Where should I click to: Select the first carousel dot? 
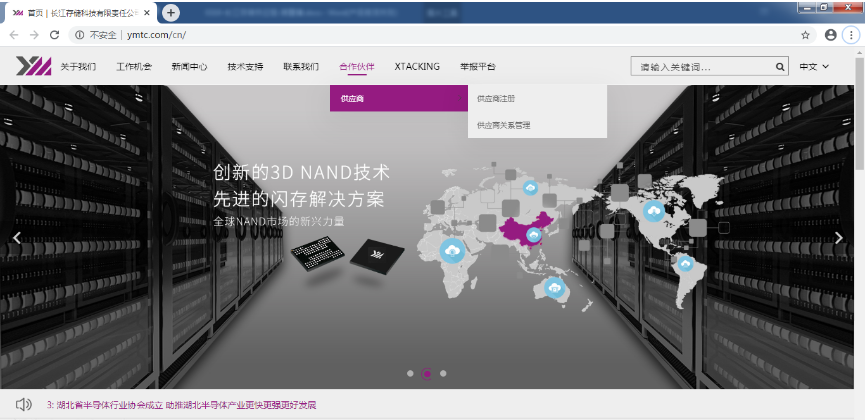click(410, 374)
